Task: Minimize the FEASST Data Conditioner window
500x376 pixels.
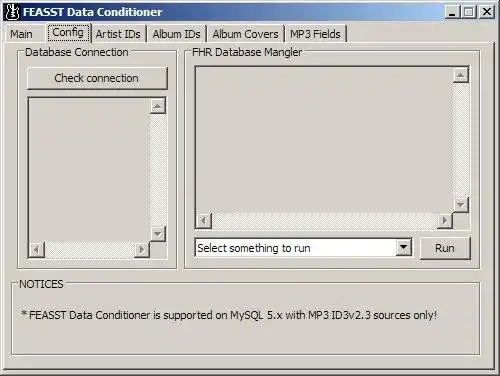Action: [452, 12]
